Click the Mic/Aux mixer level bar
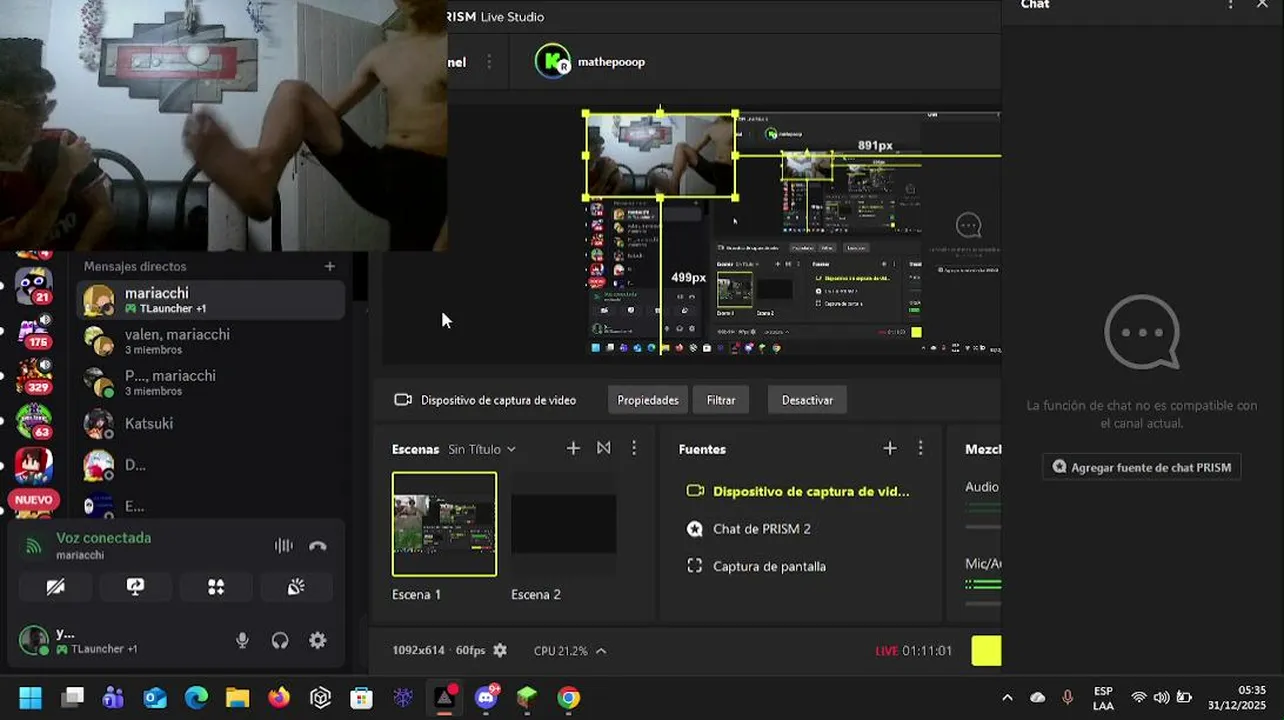The width and height of the screenshot is (1284, 720). click(x=983, y=583)
